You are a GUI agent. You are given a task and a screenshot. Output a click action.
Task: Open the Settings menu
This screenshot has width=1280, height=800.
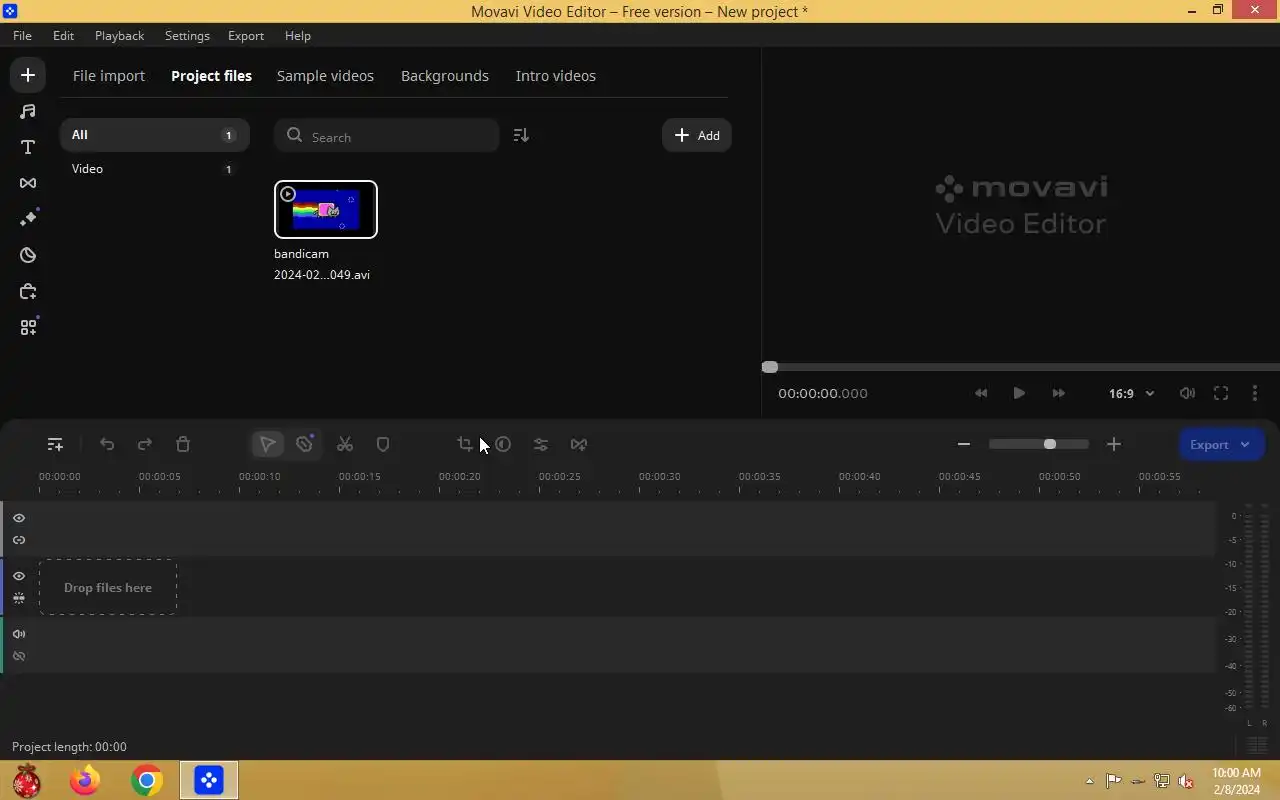click(187, 35)
